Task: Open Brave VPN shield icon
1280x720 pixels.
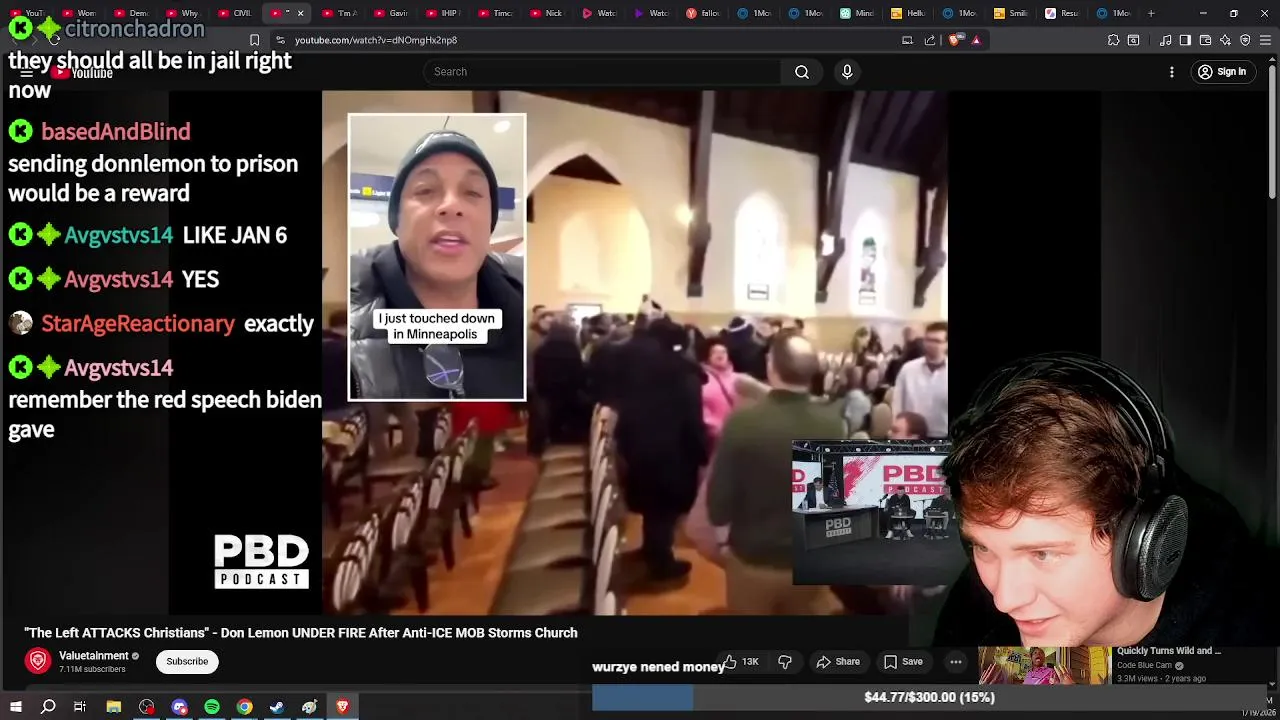Action: pos(1245,40)
